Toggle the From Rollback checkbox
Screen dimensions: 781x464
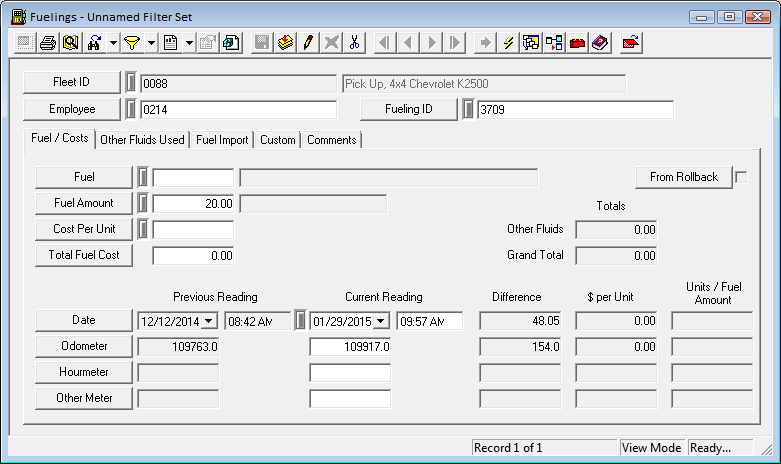[741, 177]
